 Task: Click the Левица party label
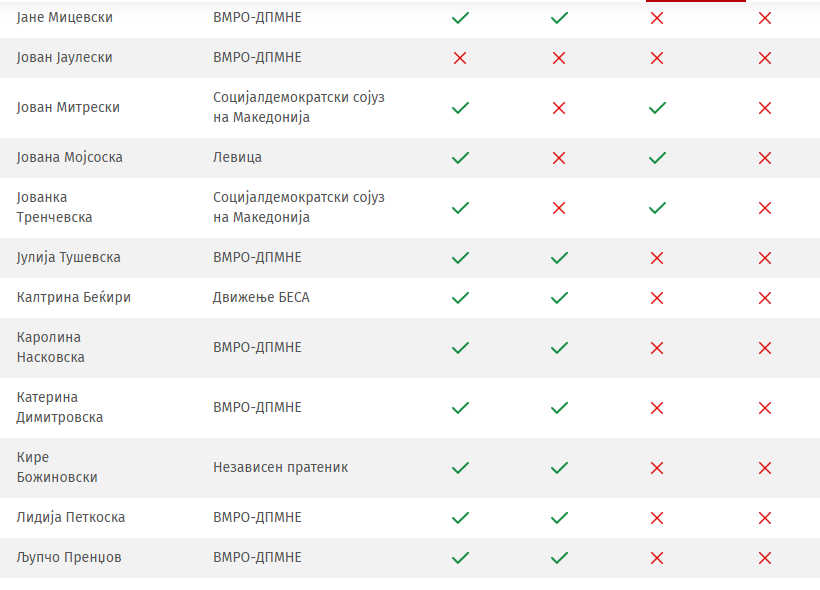point(237,158)
